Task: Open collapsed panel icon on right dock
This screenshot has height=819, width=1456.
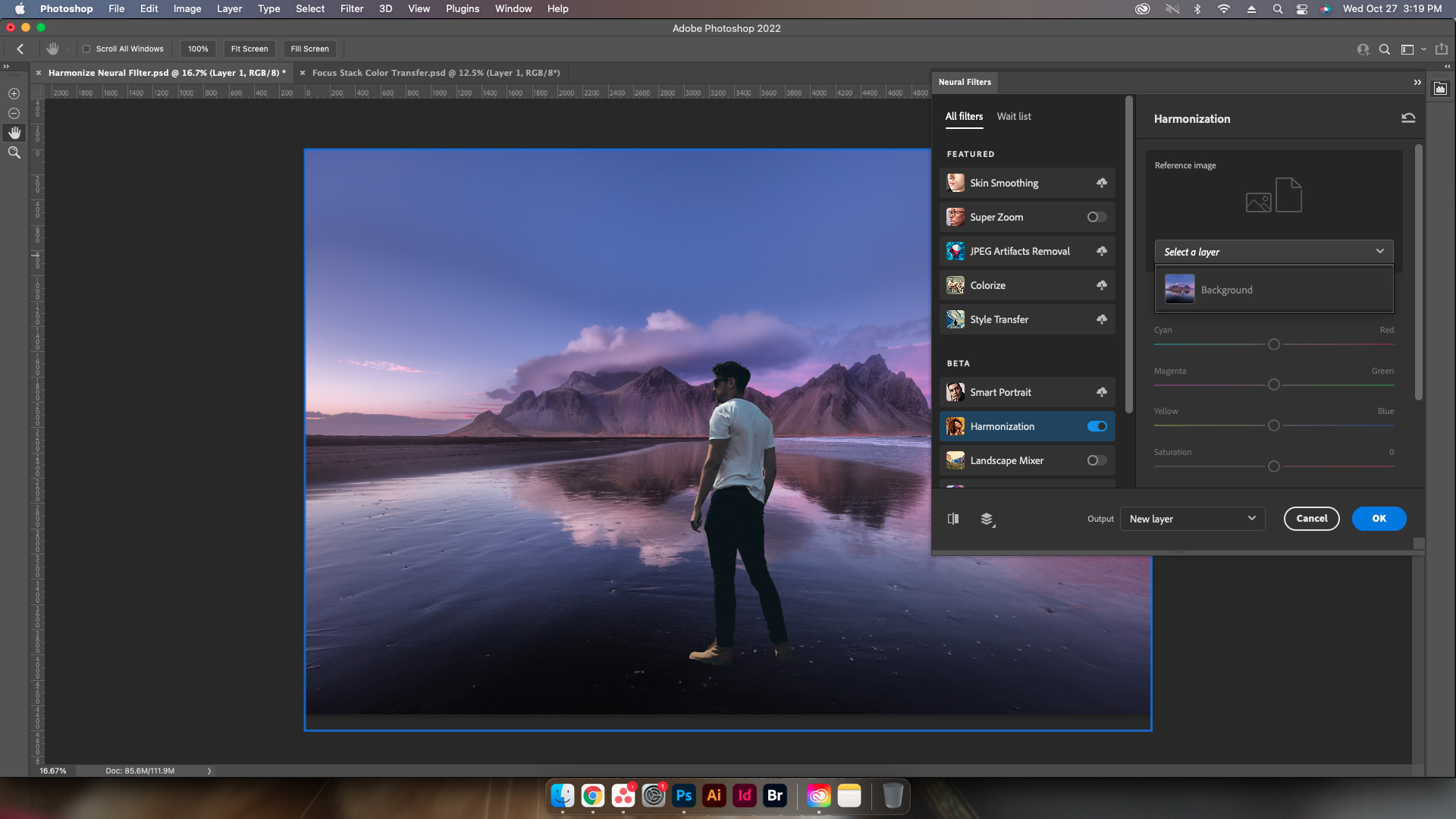Action: pyautogui.click(x=1440, y=89)
